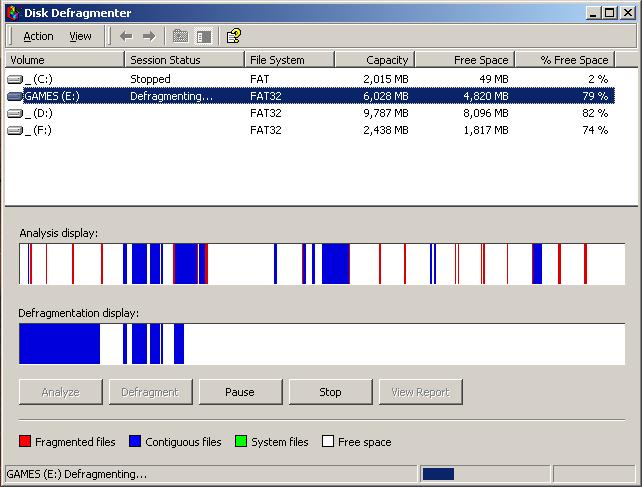Image resolution: width=642 pixels, height=487 pixels.
Task: Click the Disk Defragmenter title bar icon
Action: point(12,12)
